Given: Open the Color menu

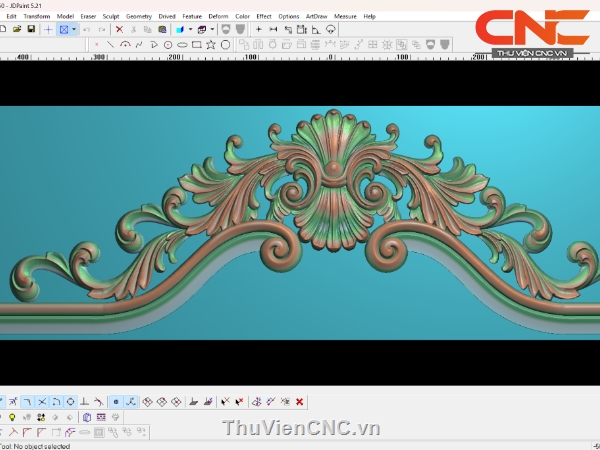Looking at the screenshot, I should [x=243, y=17].
